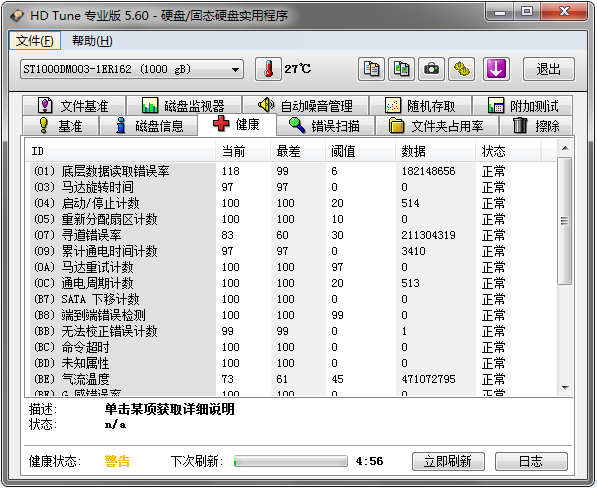The width and height of the screenshot is (597, 488).
Task: Click the purple download arrow icon
Action: 496,69
